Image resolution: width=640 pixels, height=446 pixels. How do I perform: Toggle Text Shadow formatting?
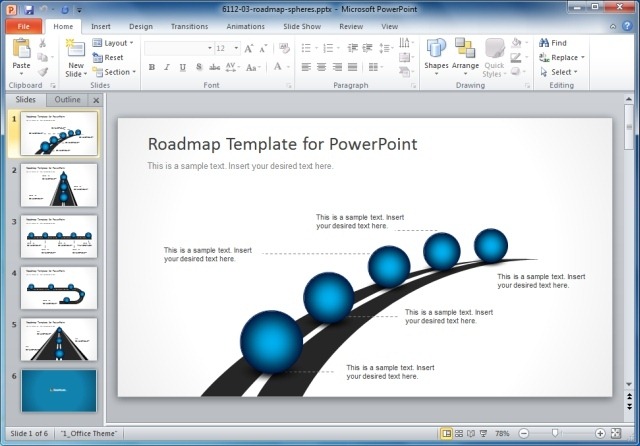click(x=199, y=67)
